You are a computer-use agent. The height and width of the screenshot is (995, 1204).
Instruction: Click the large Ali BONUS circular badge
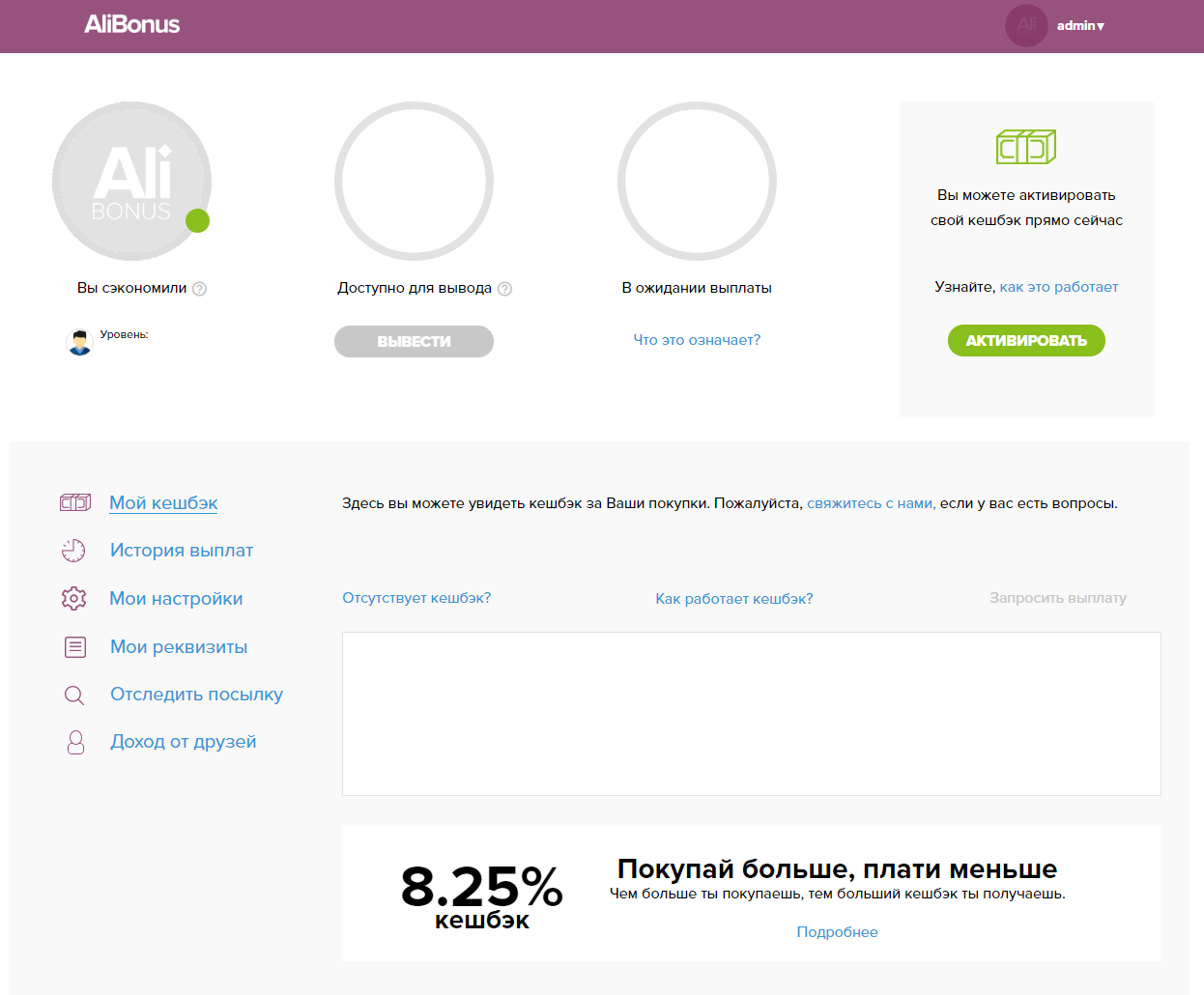click(x=131, y=181)
